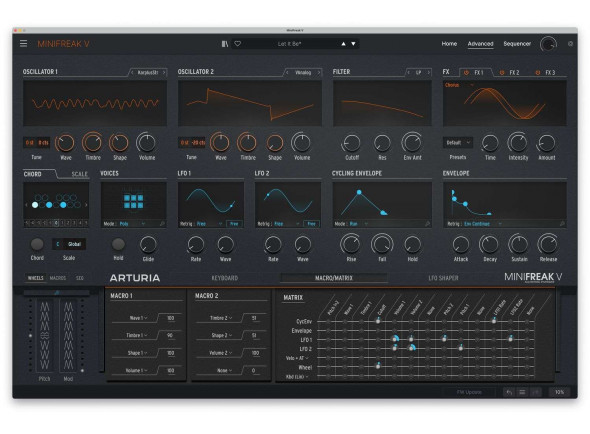Viewport: 590px width, 434px height.
Task: Select previous Oscillator 1 type arrow
Action: (132, 72)
